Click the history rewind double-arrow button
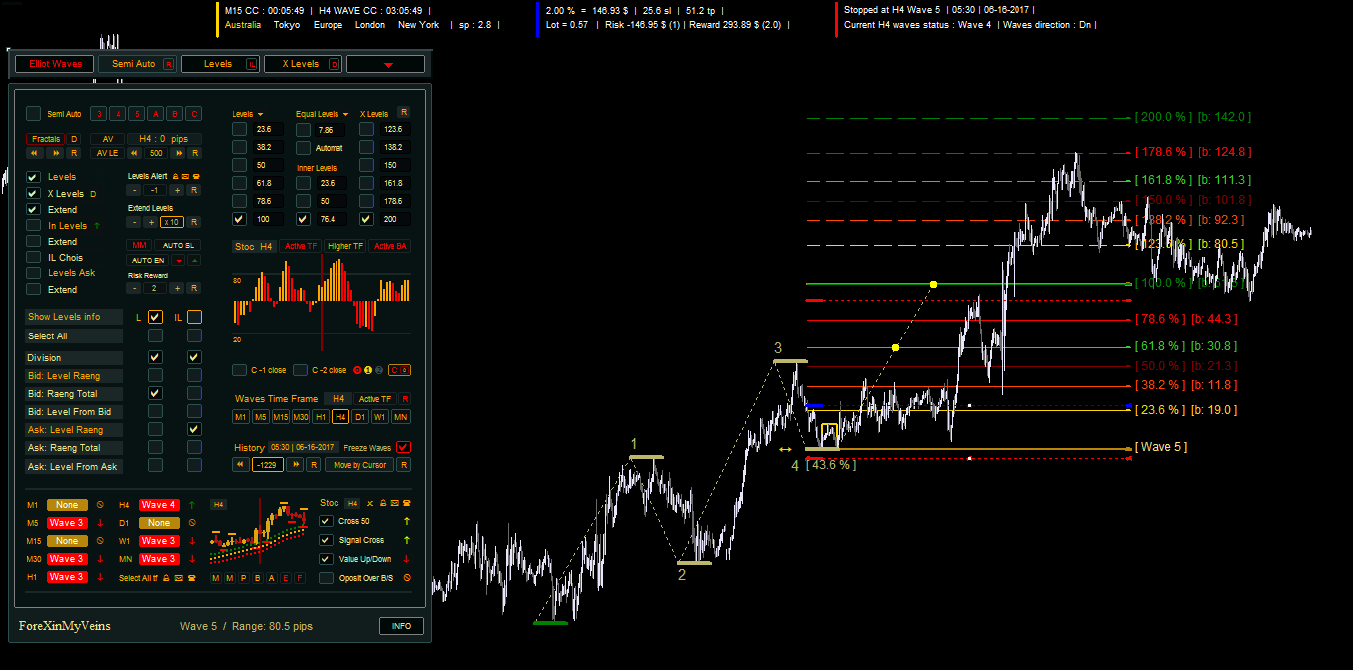Viewport: 1353px width, 670px height. (240, 465)
